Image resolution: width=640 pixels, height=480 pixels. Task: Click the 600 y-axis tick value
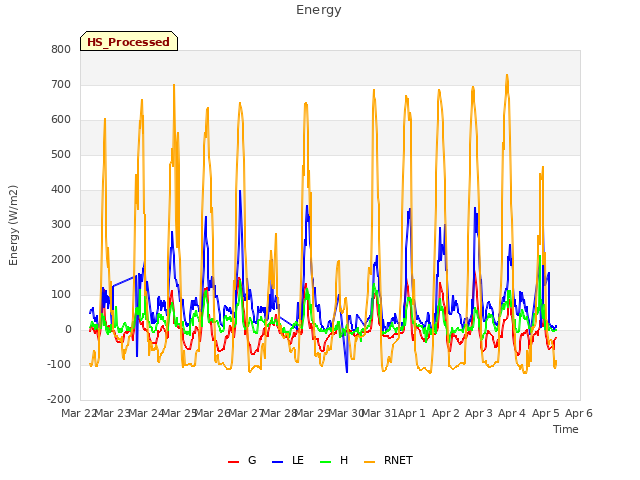pos(61,120)
